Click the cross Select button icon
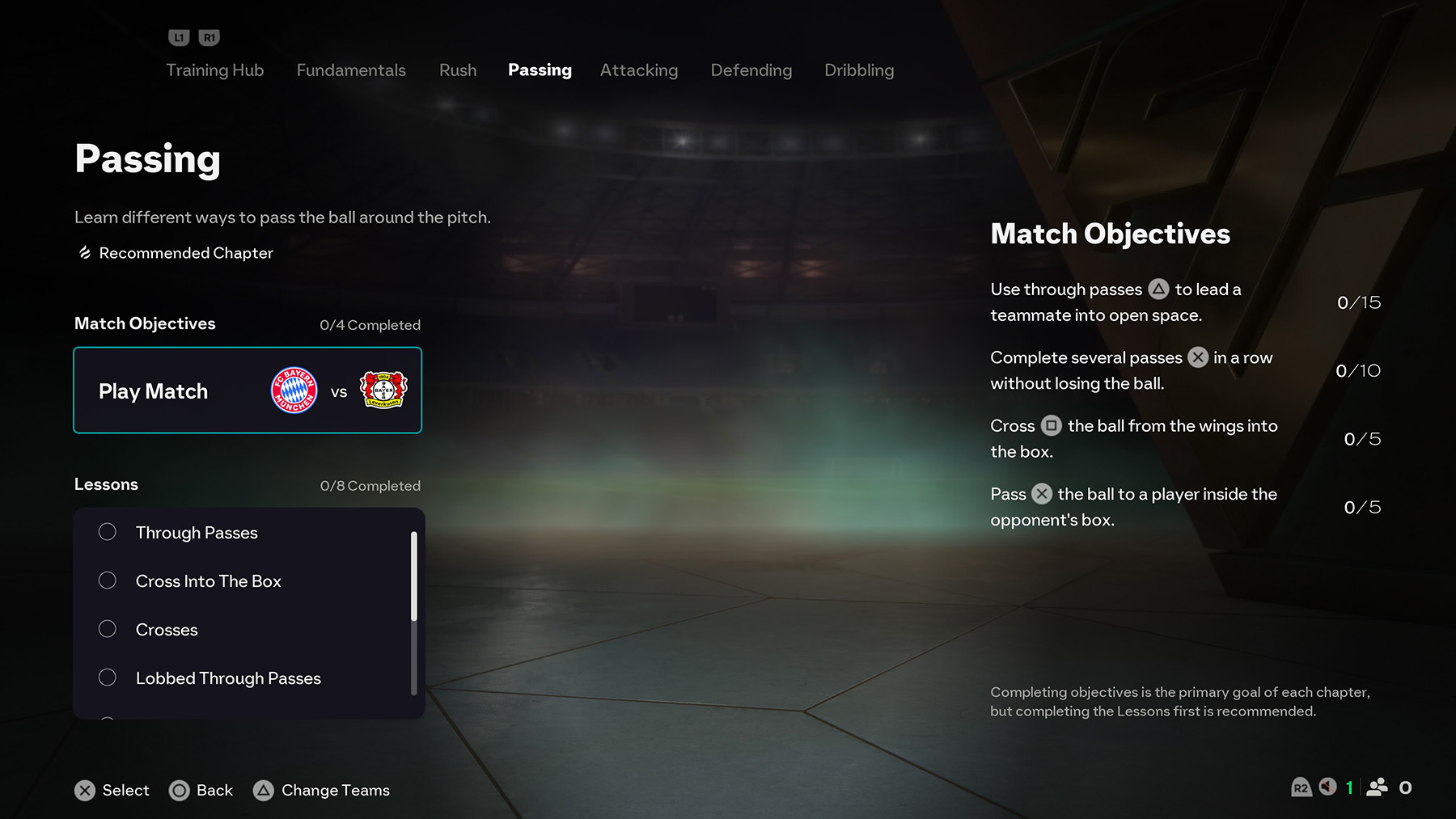The width and height of the screenshot is (1456, 819). click(x=85, y=791)
